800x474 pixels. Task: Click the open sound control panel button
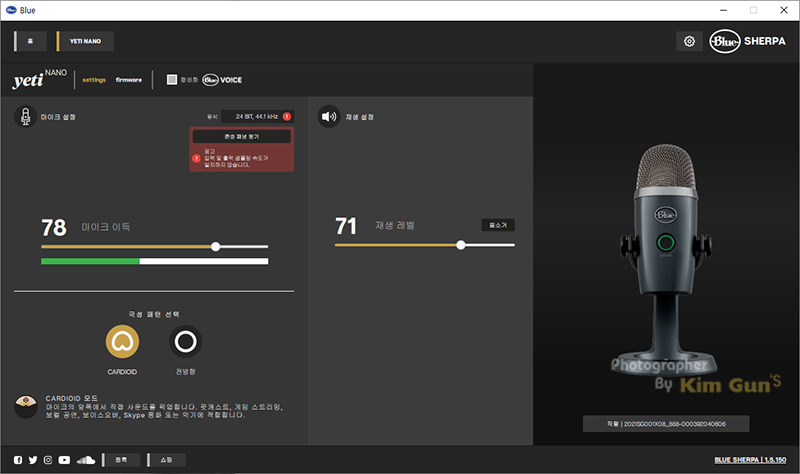point(242,136)
